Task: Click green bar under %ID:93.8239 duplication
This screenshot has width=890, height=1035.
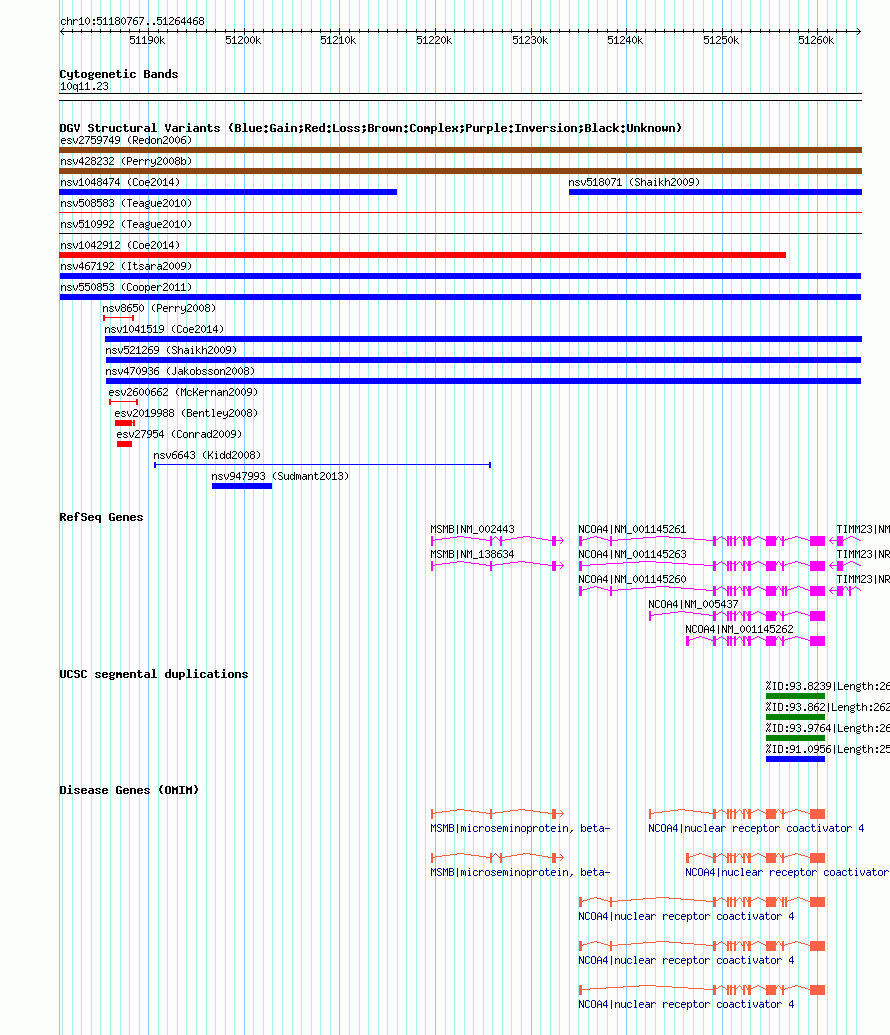Action: [x=796, y=696]
